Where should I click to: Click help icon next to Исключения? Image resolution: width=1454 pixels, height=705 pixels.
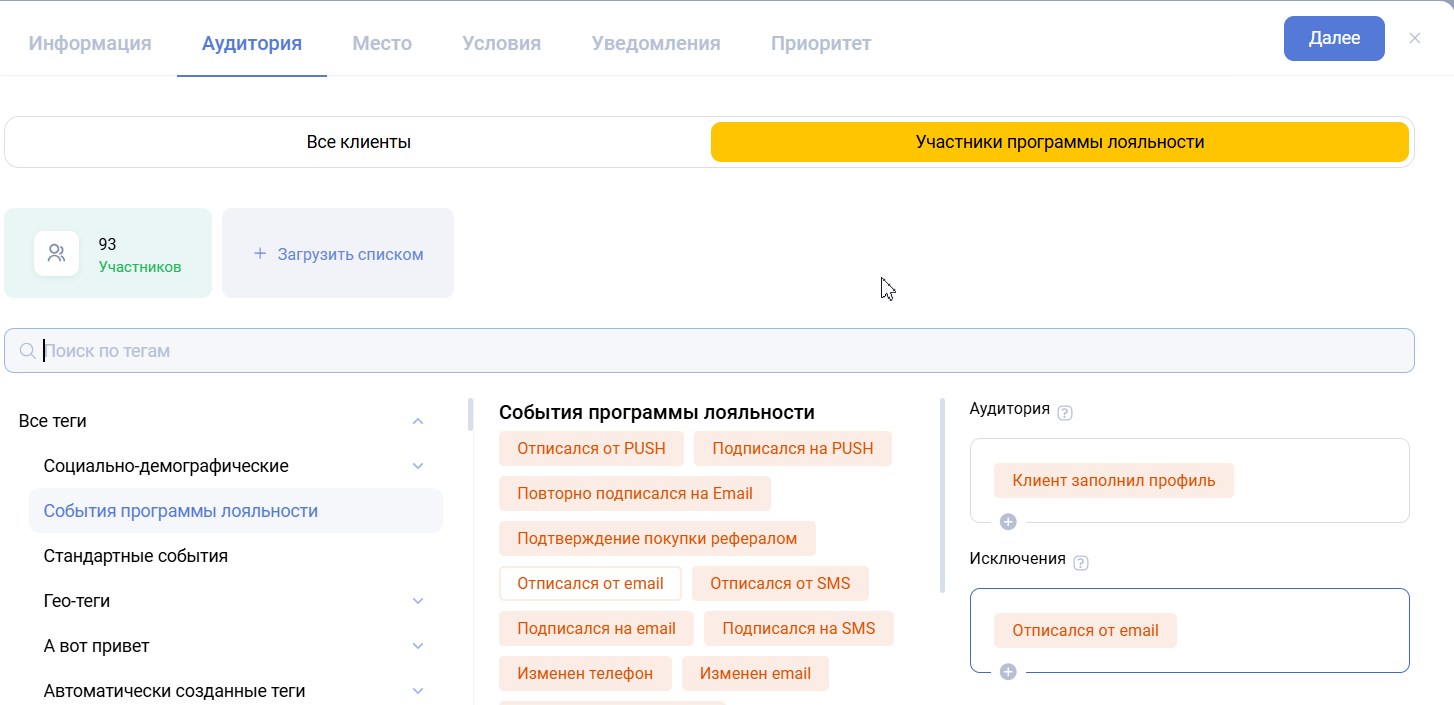tap(1080, 562)
